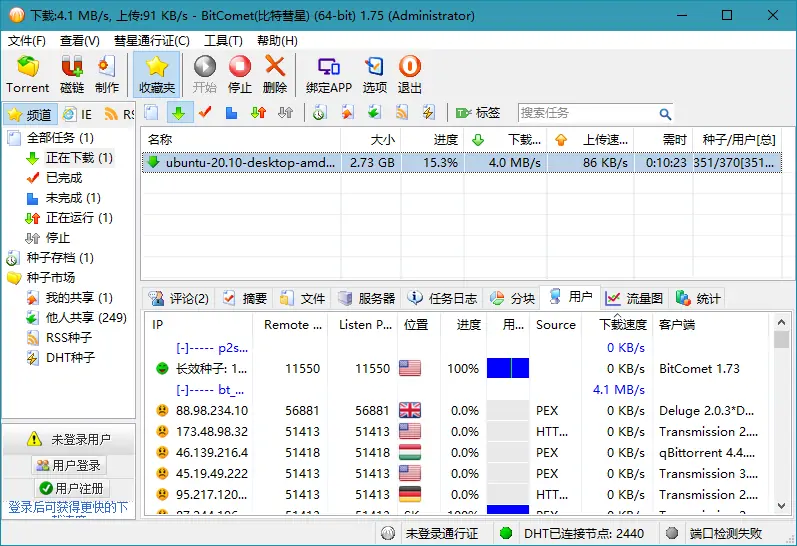Click the 开始 start button
Viewport: 797px width, 546px height.
(x=204, y=74)
